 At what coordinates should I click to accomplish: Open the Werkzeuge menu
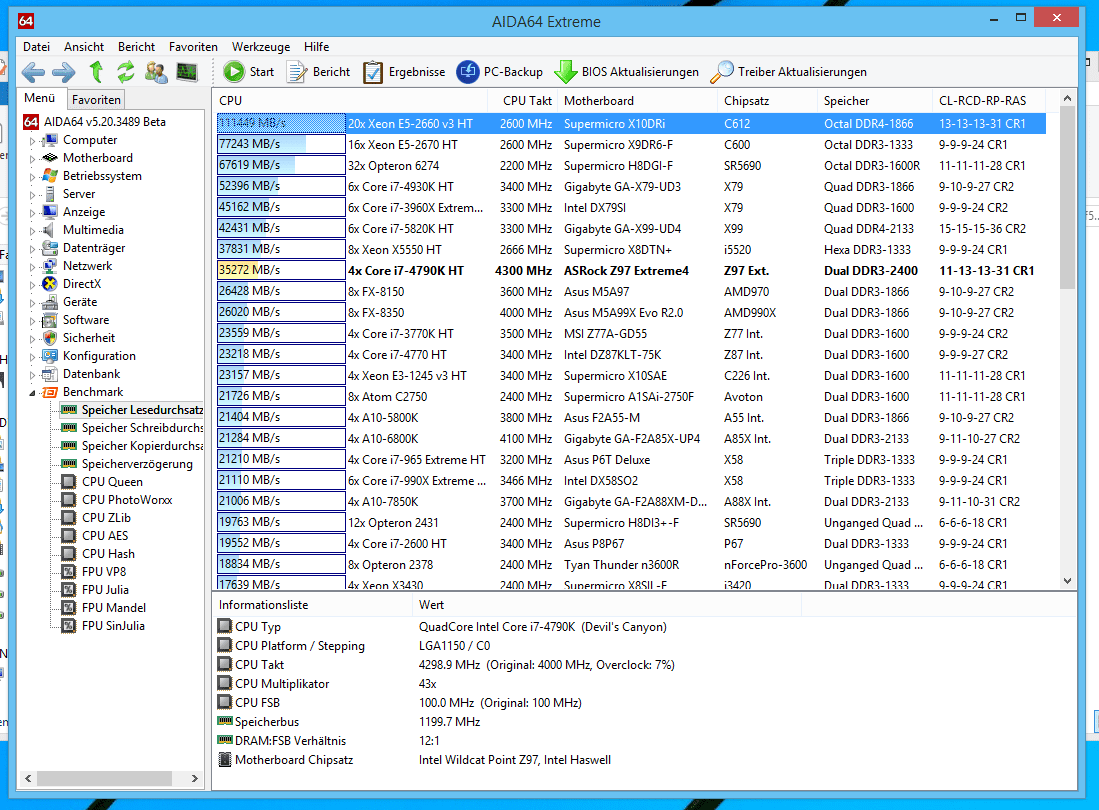point(261,47)
